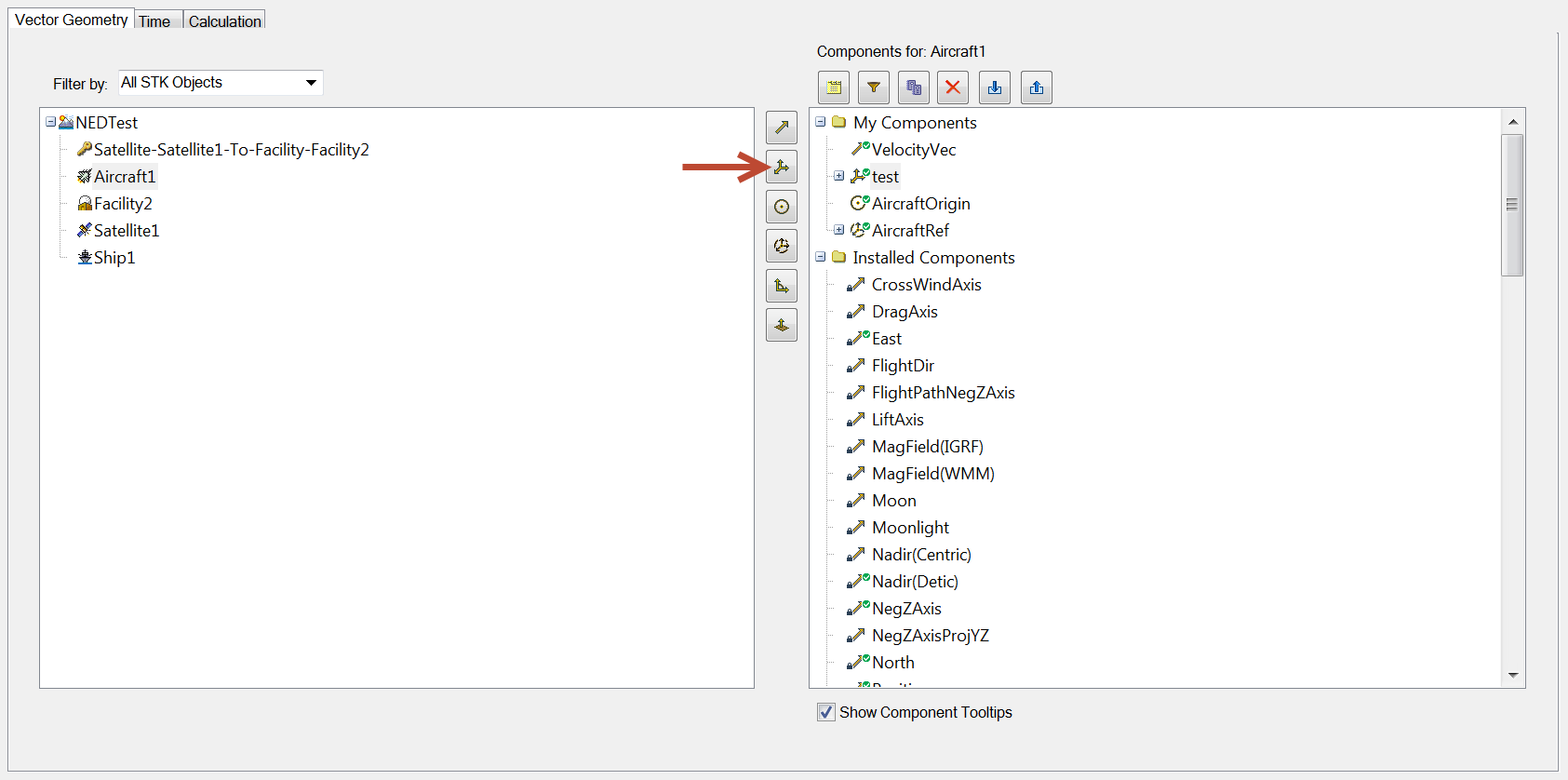Screen dimensions: 1568x780
Task: Click the Create new Angle button
Action: click(782, 286)
